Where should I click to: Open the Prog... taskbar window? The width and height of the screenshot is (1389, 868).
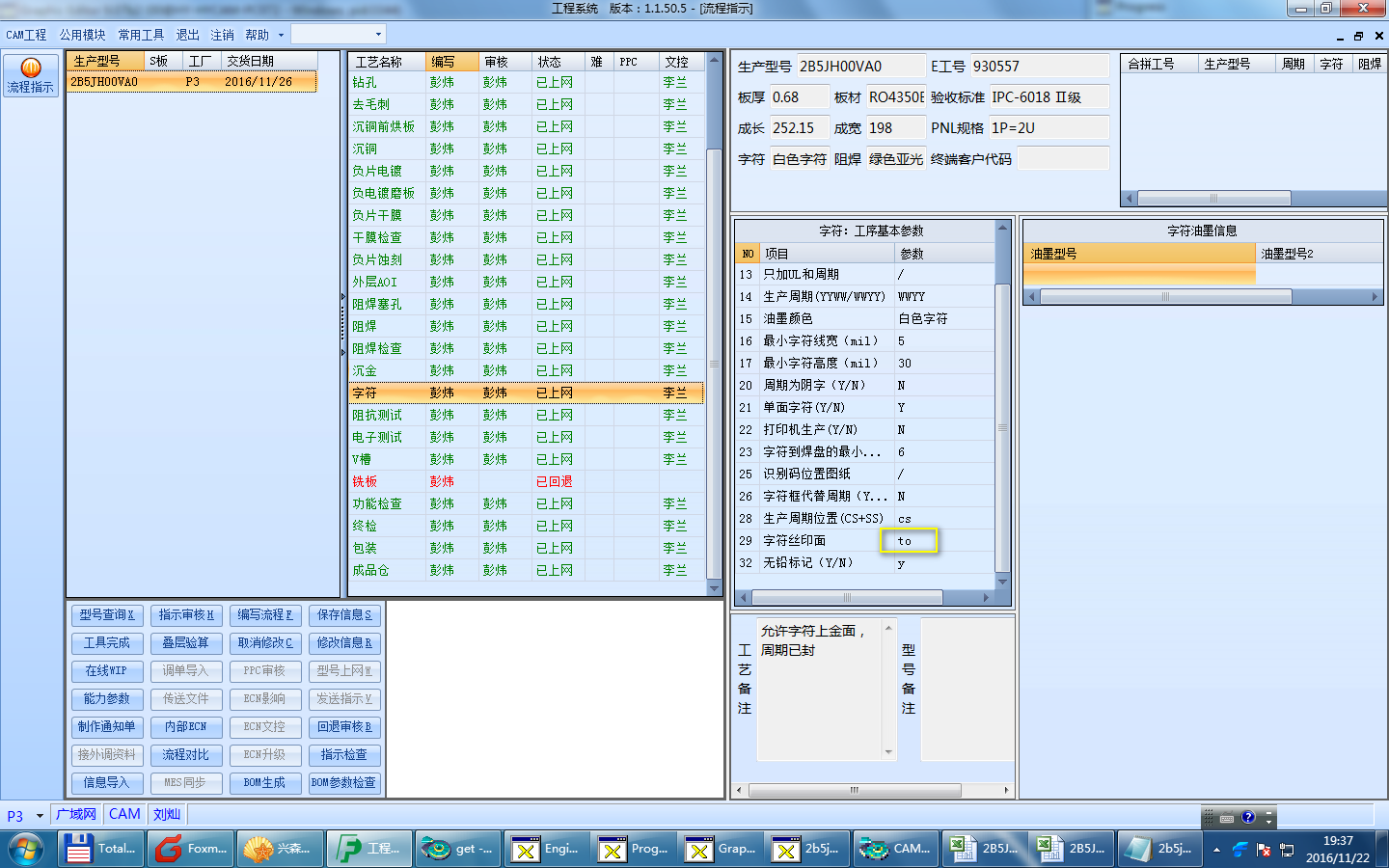(x=633, y=849)
